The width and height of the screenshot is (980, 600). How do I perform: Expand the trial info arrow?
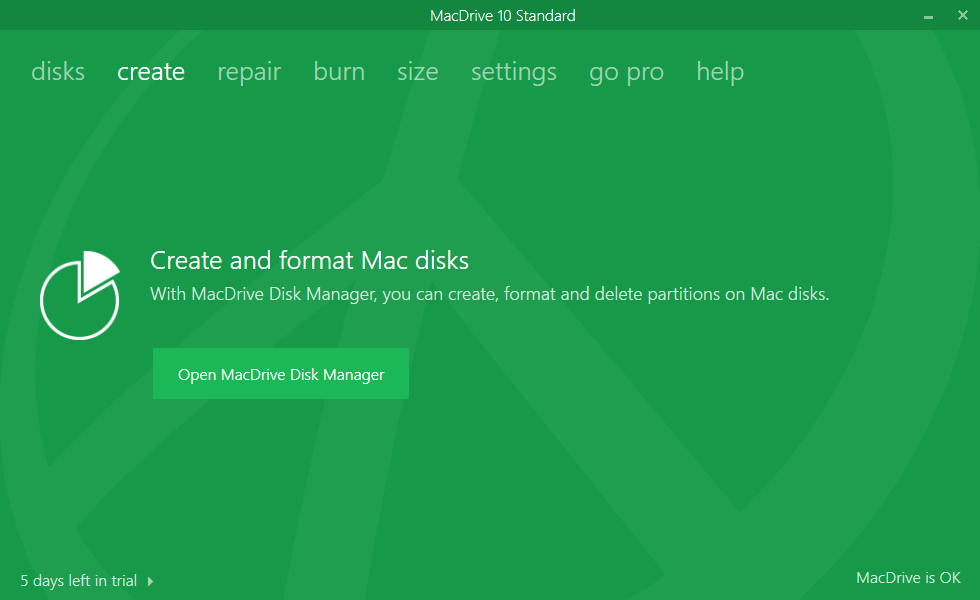pyautogui.click(x=151, y=581)
